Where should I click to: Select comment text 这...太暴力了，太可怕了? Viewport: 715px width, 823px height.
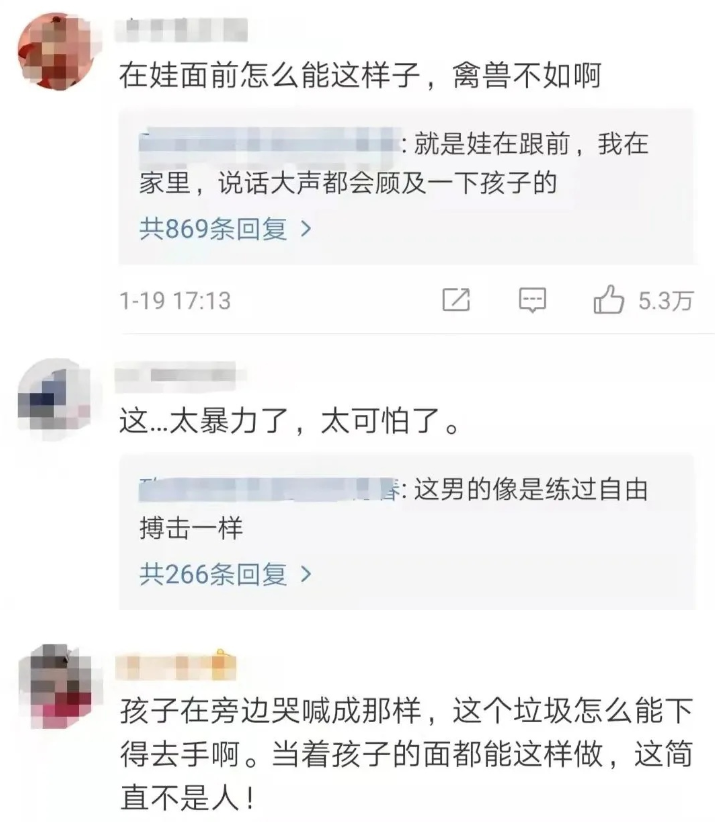[290, 421]
